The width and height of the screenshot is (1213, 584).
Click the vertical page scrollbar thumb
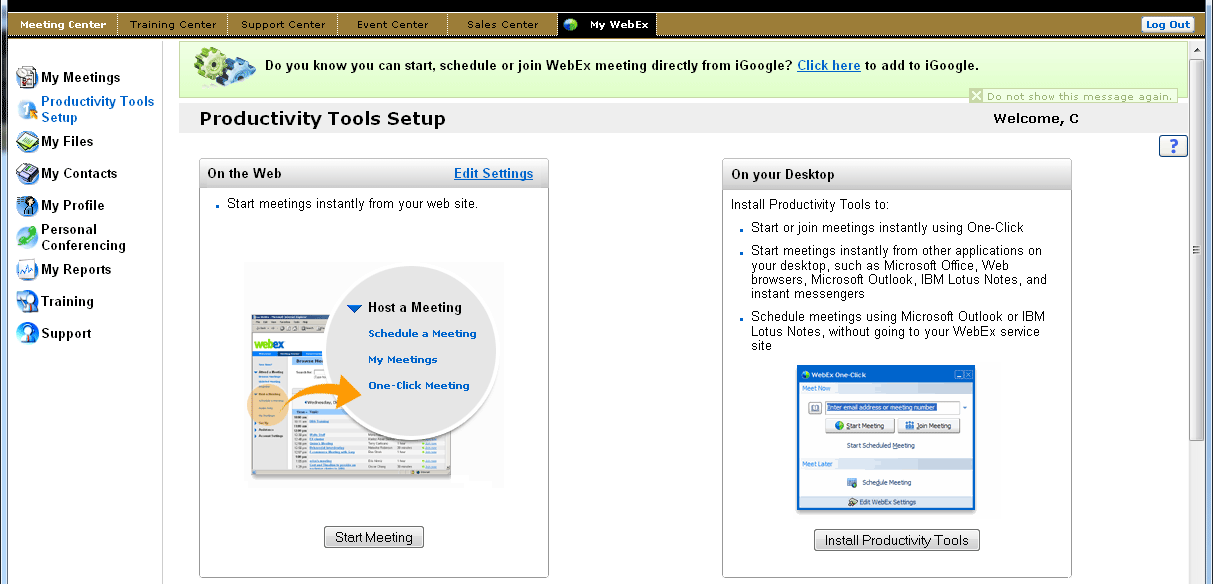coord(1196,250)
